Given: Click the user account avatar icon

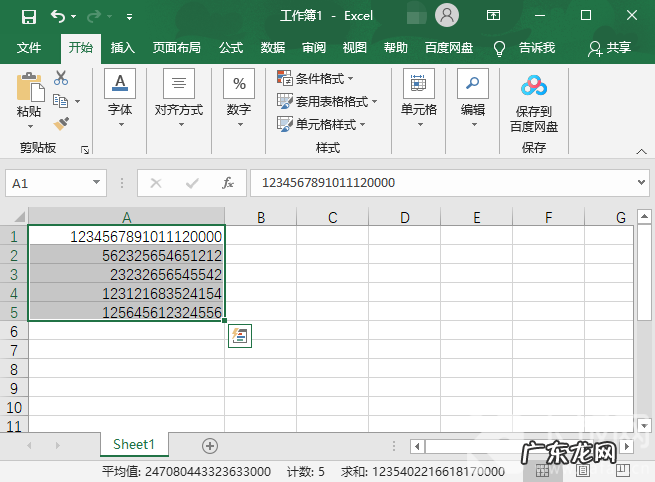Looking at the screenshot, I should click(447, 15).
